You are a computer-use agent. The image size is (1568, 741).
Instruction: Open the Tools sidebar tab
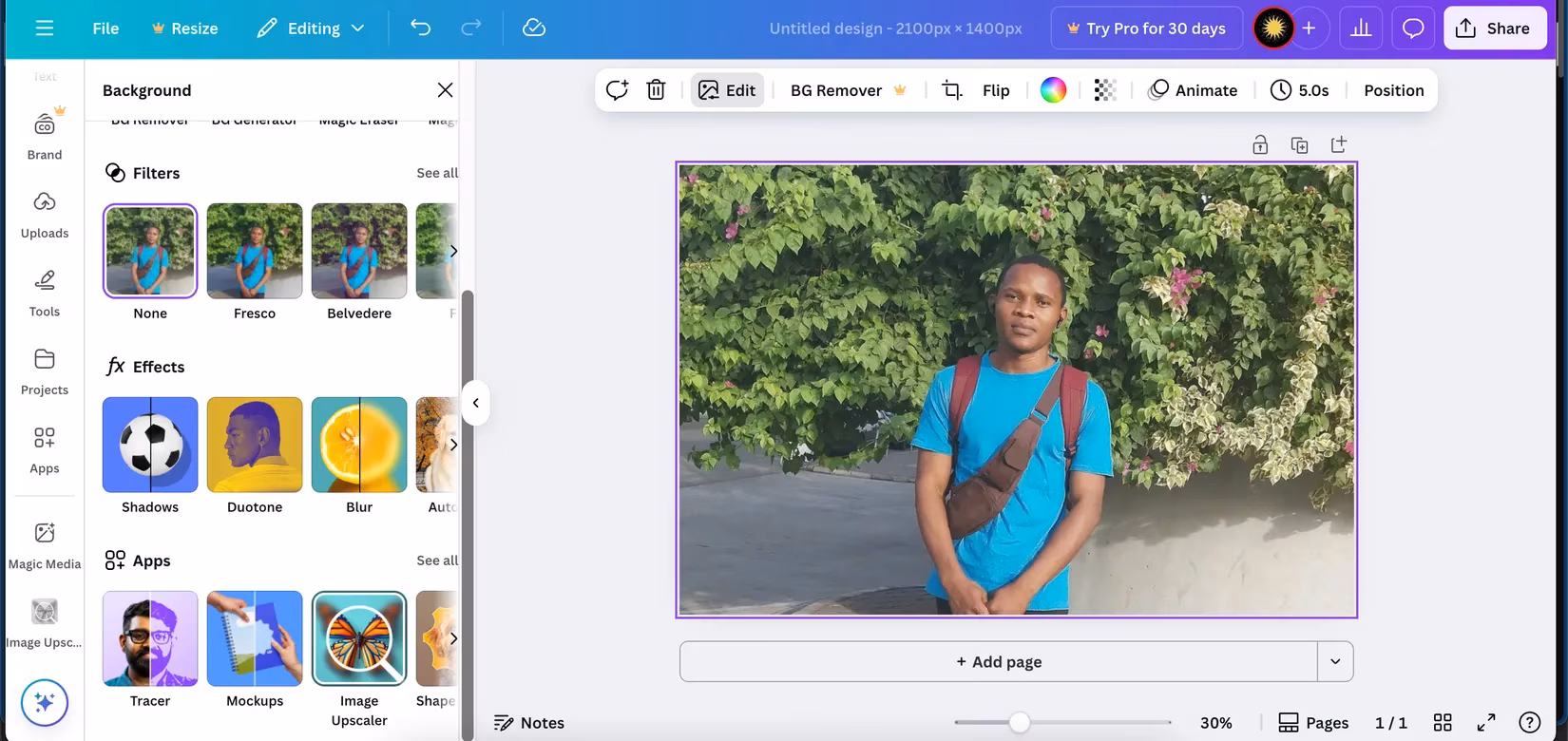[45, 294]
